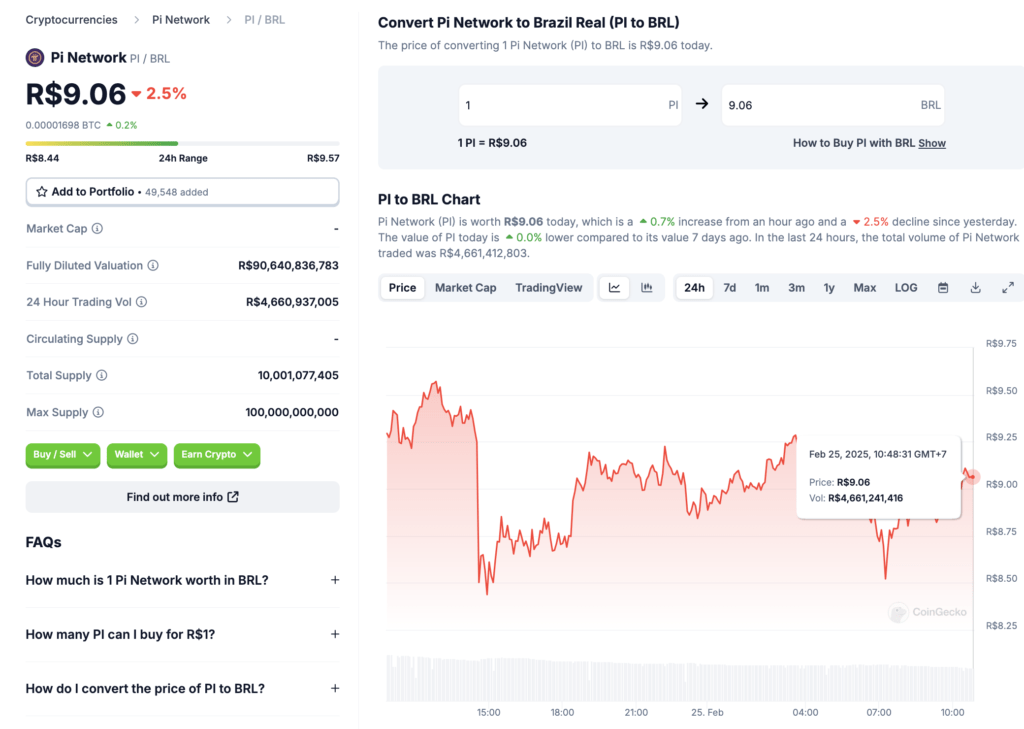Set chart range to 3m

pyautogui.click(x=796, y=287)
